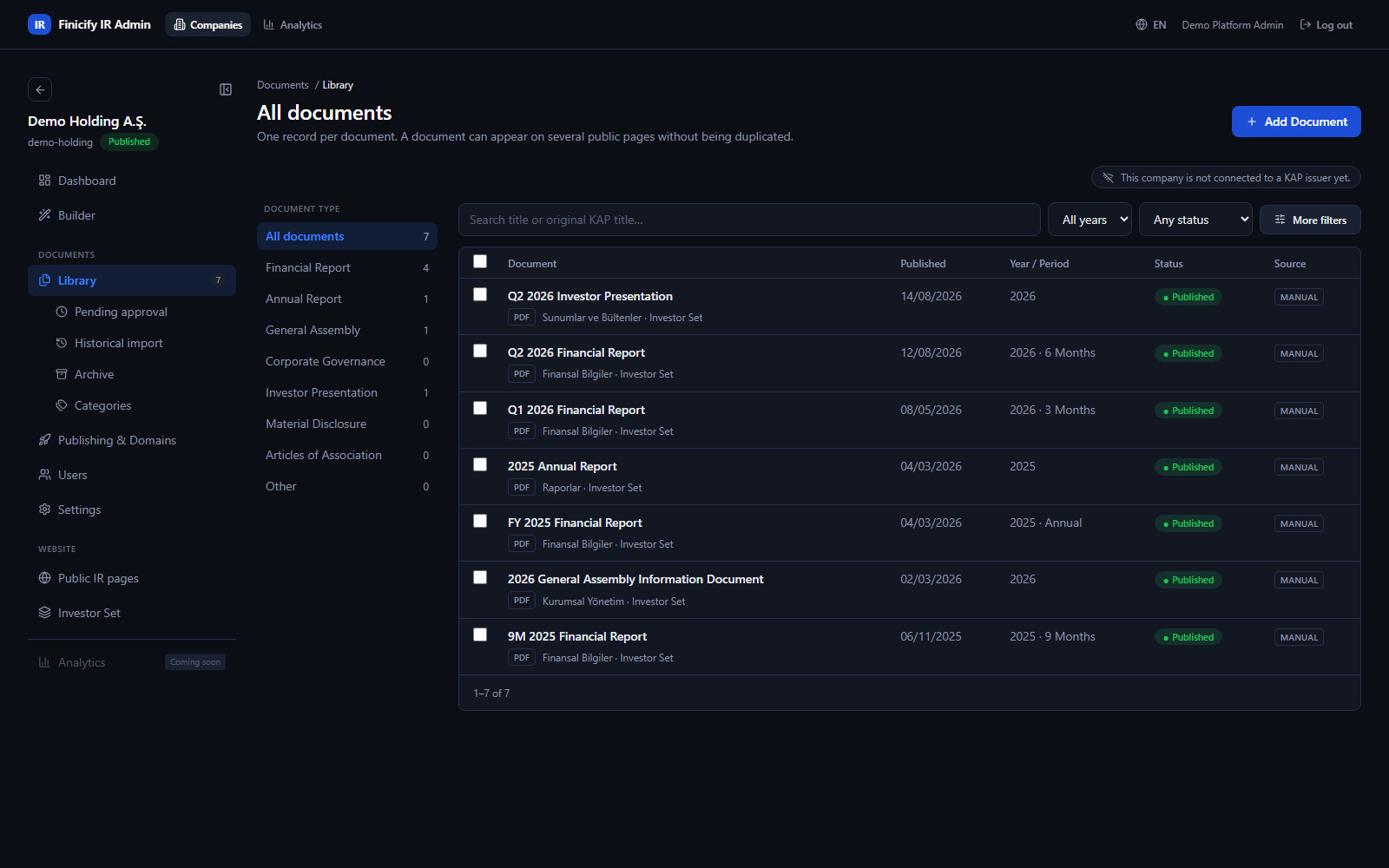
Task: Filter by General Assembly type
Action: 347,330
